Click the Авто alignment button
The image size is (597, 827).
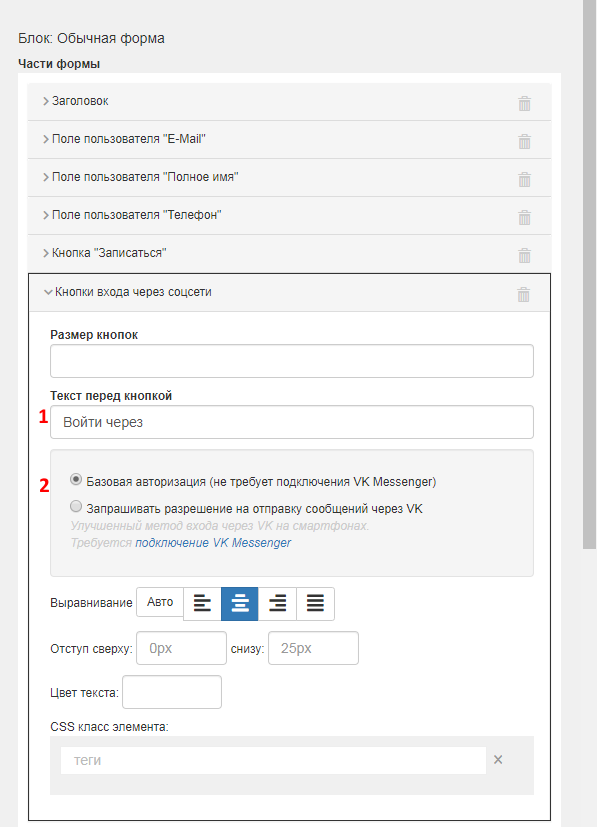tap(160, 602)
